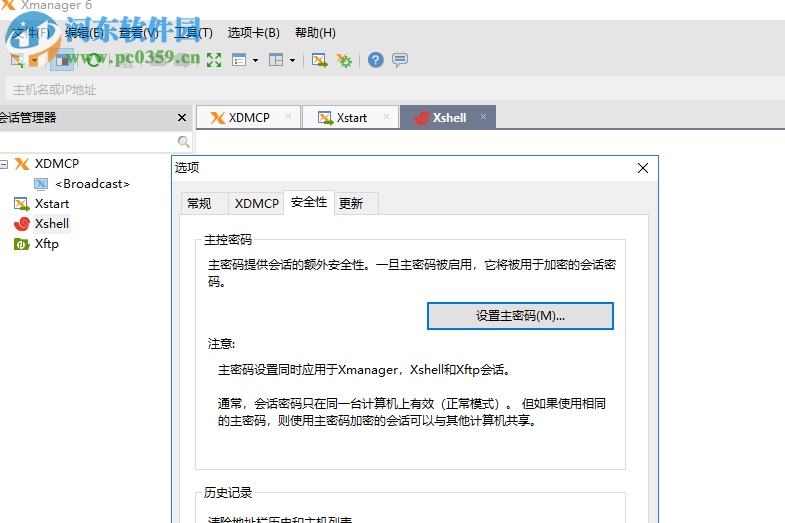Close the XDMCP document tab

(288, 117)
